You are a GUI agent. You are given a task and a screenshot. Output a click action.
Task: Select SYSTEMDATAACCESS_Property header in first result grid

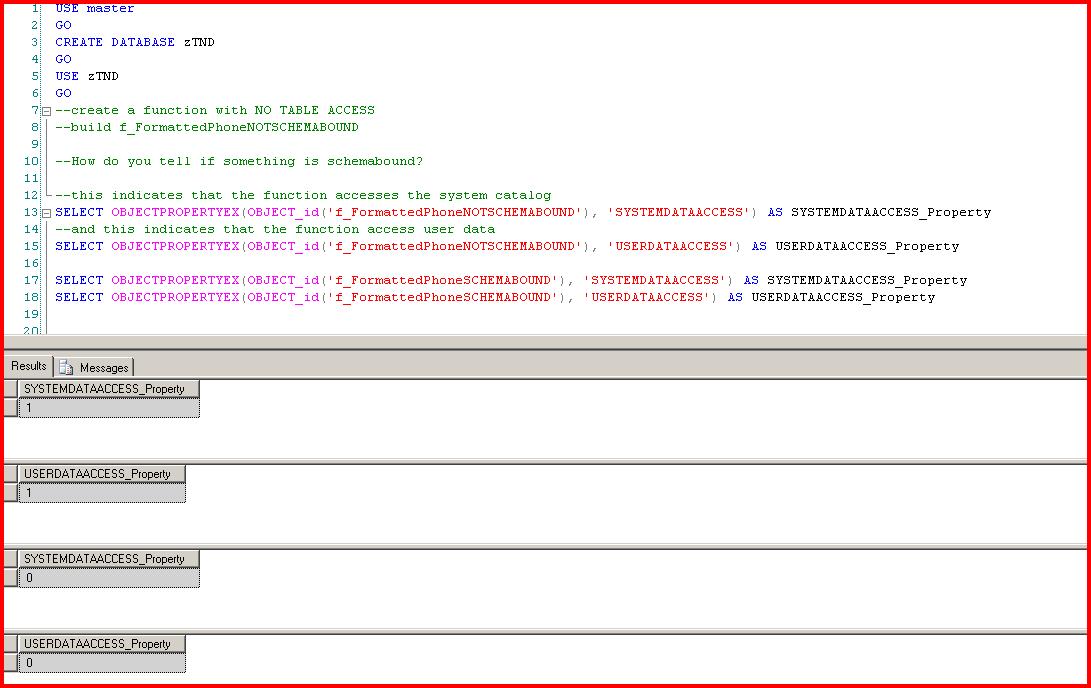click(x=104, y=389)
